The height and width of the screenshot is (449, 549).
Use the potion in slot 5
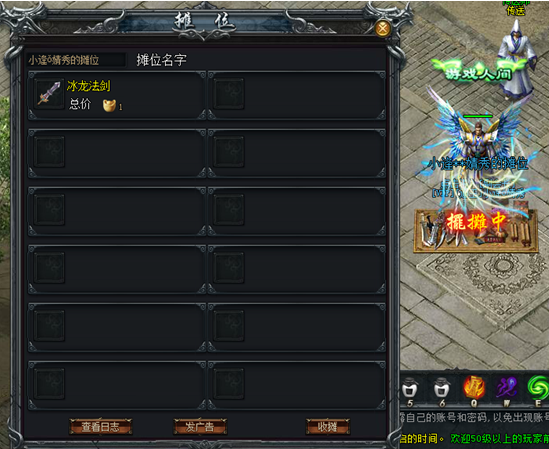click(x=409, y=388)
